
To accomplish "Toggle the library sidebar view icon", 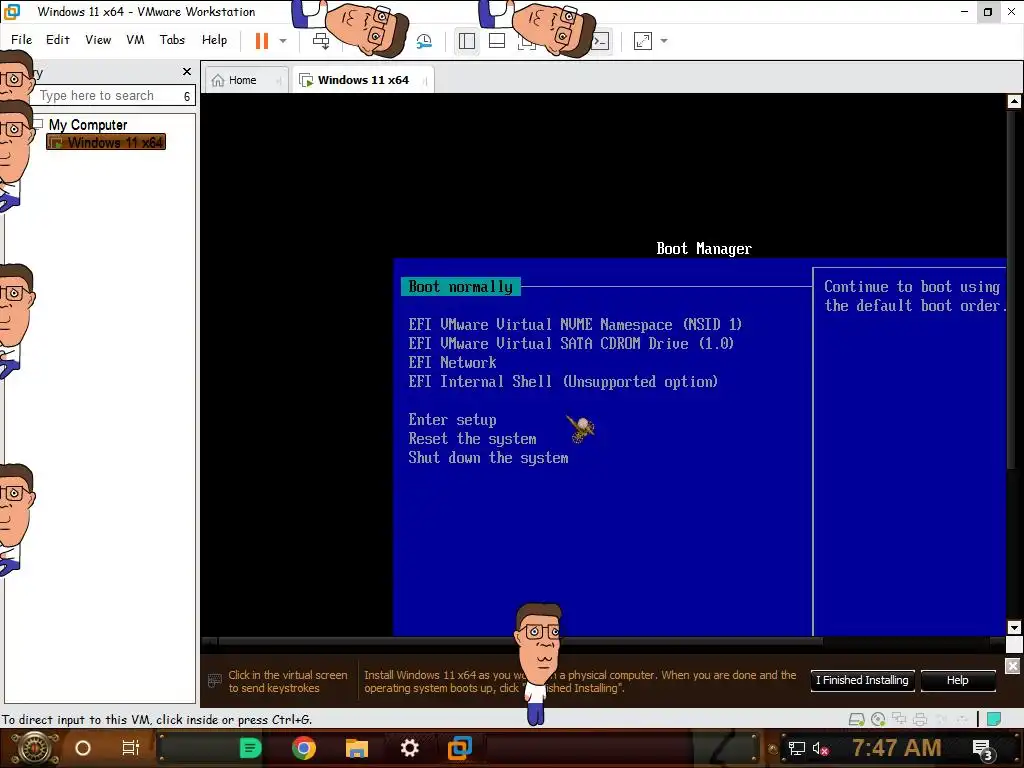I will [467, 41].
